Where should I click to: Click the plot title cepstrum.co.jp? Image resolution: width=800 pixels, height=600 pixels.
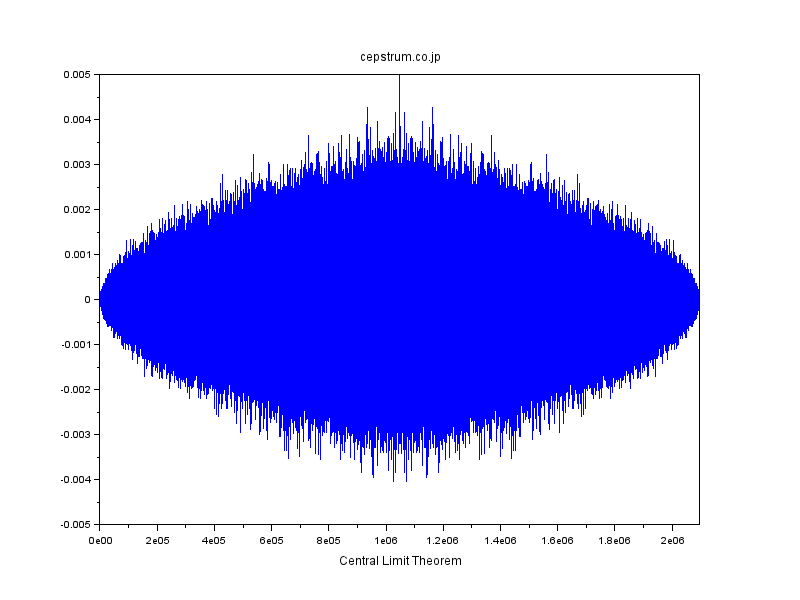click(400, 57)
